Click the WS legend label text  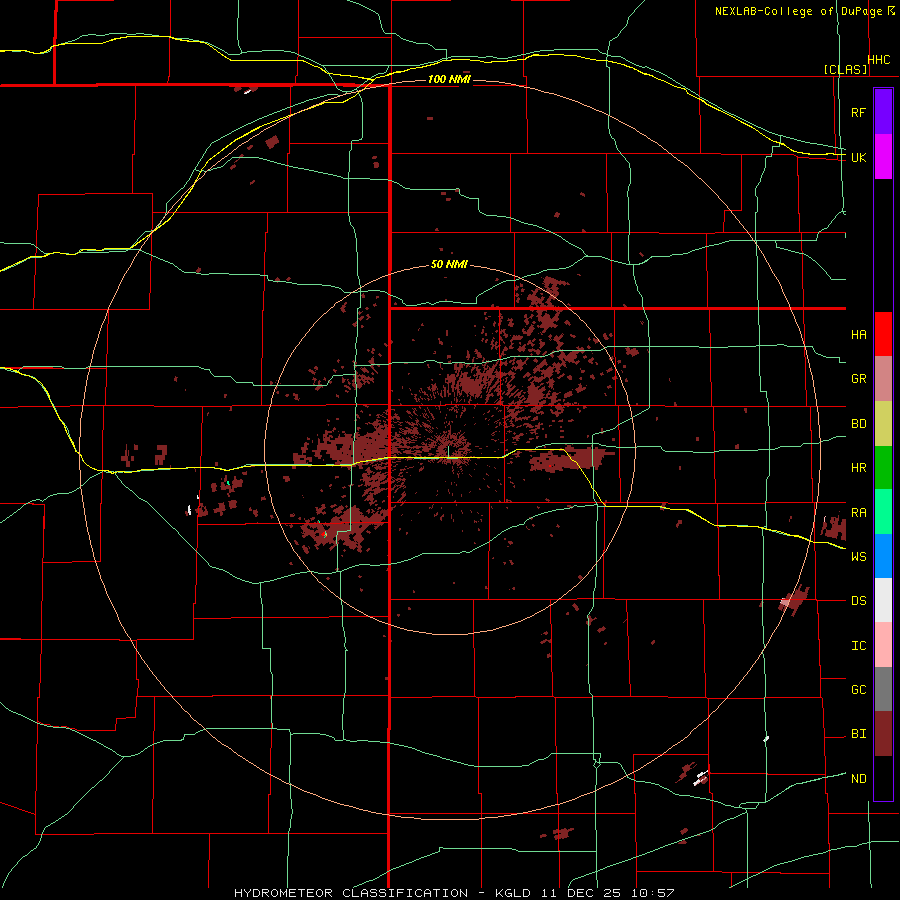858,556
